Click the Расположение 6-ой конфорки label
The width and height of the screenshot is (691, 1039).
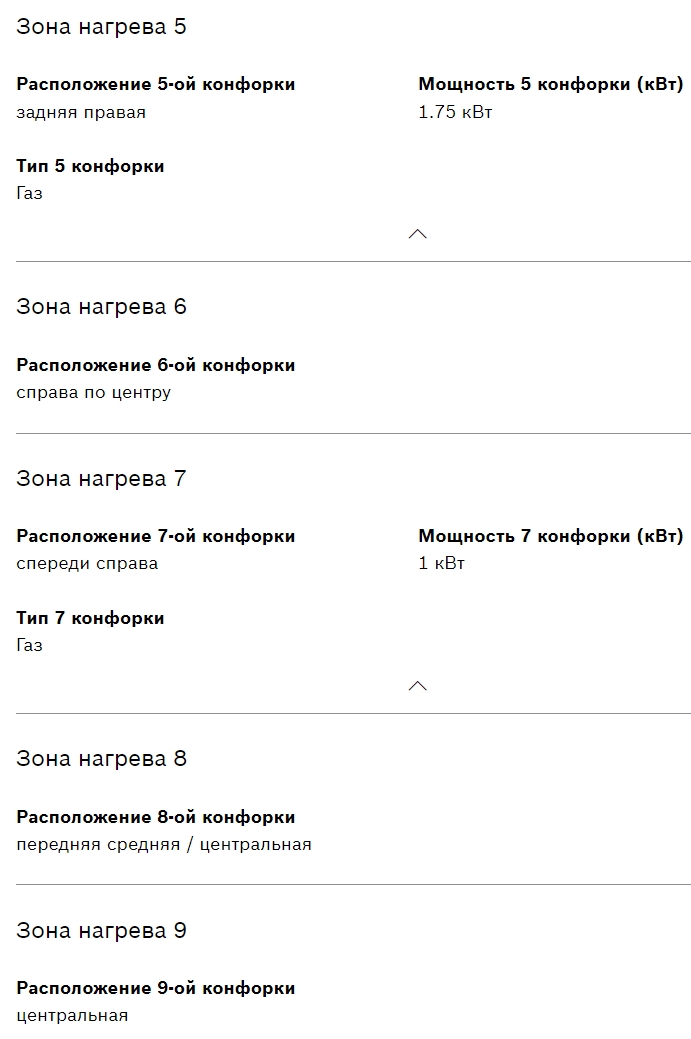(x=155, y=366)
